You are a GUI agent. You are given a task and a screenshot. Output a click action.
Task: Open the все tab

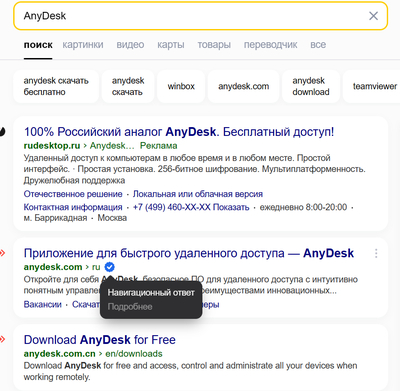point(318,45)
